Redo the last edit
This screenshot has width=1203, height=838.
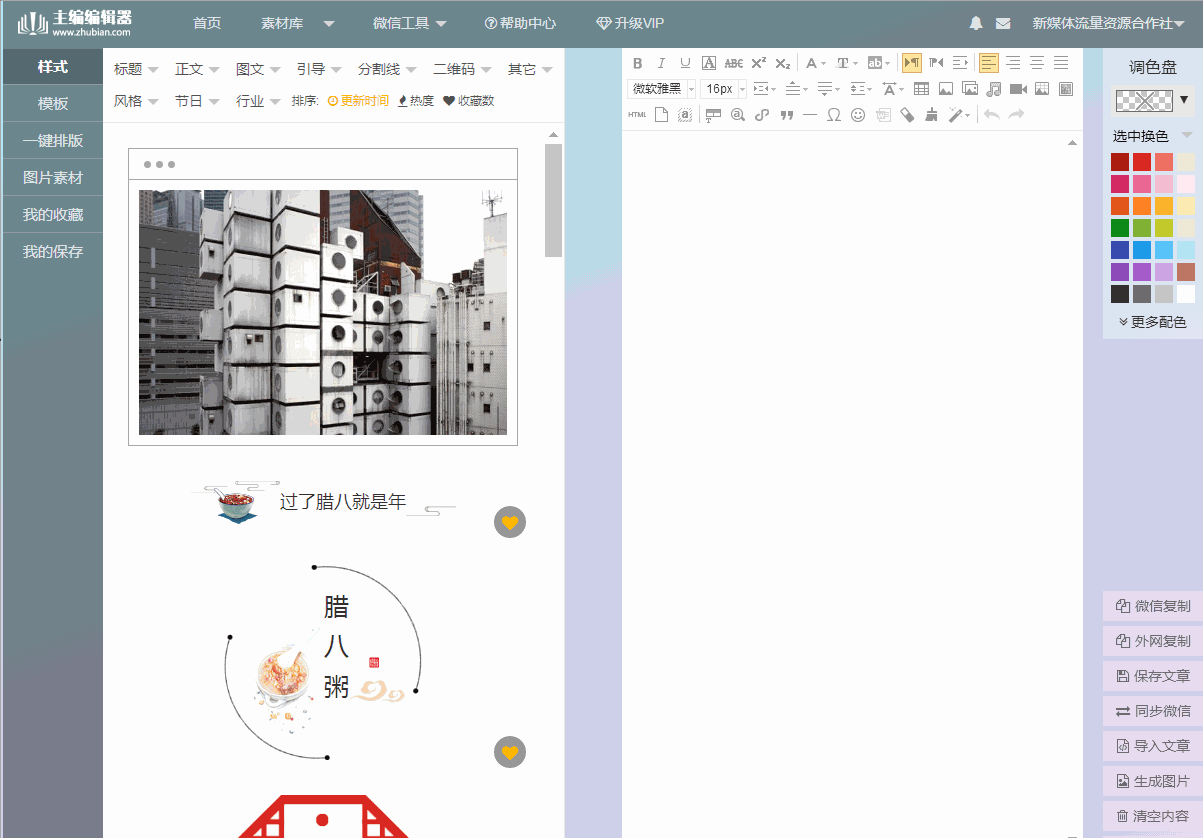(x=1016, y=115)
